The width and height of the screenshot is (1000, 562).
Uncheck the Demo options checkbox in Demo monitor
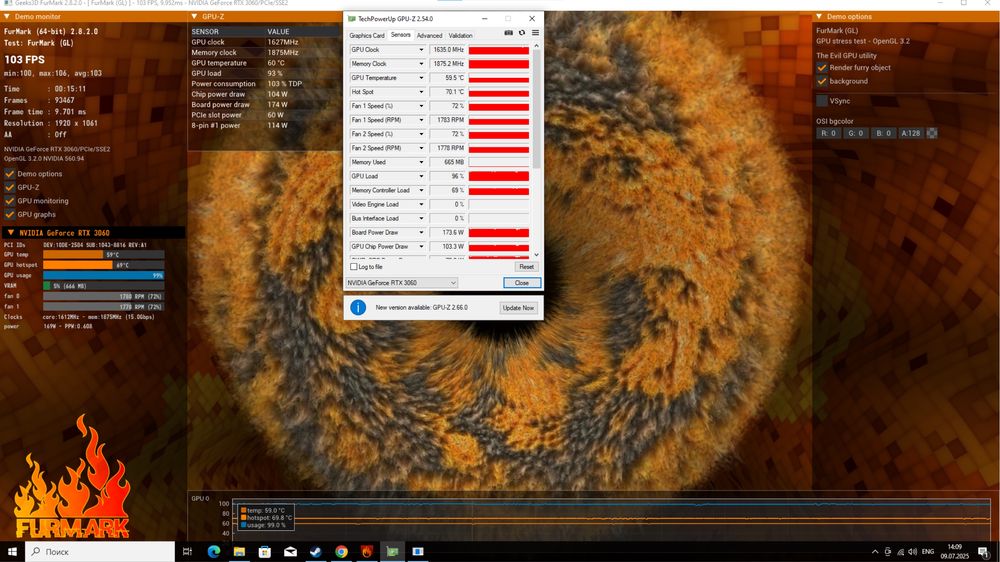click(10, 174)
